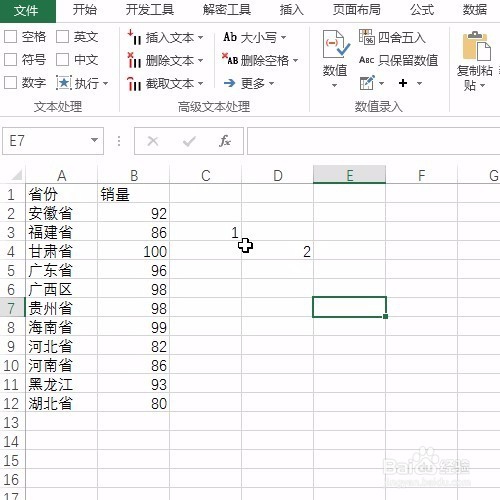Viewport: 500px width, 500px height.
Task: Click the blue arrow 更多 icon
Action: [230, 83]
